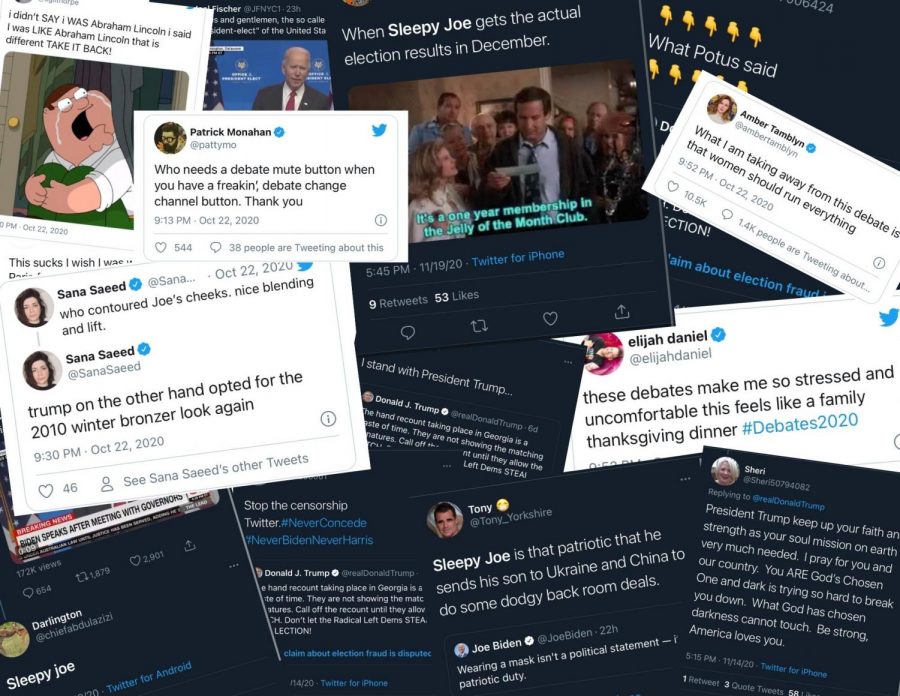Viewport: 900px width, 696px height.
Task: Click Twitter bird logo on Patrick Monahan's tweet
Action: 379,130
